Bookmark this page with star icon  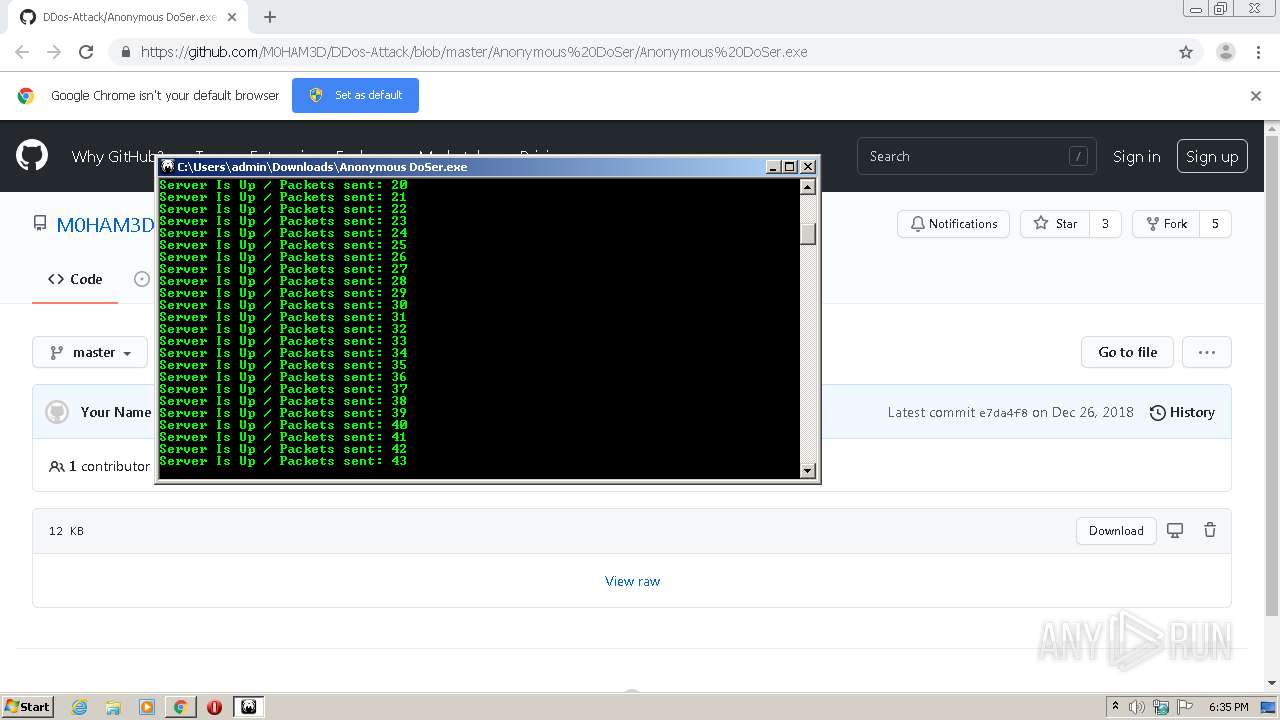tap(1186, 52)
